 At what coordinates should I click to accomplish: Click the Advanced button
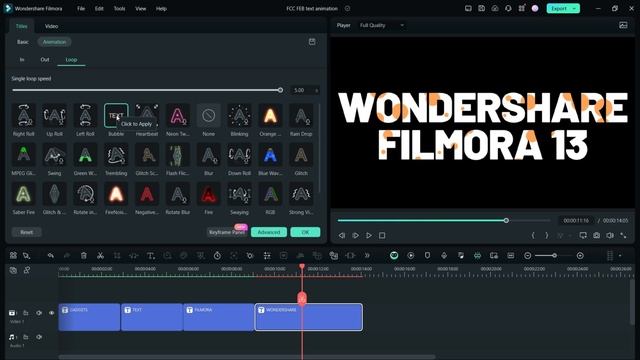point(269,232)
